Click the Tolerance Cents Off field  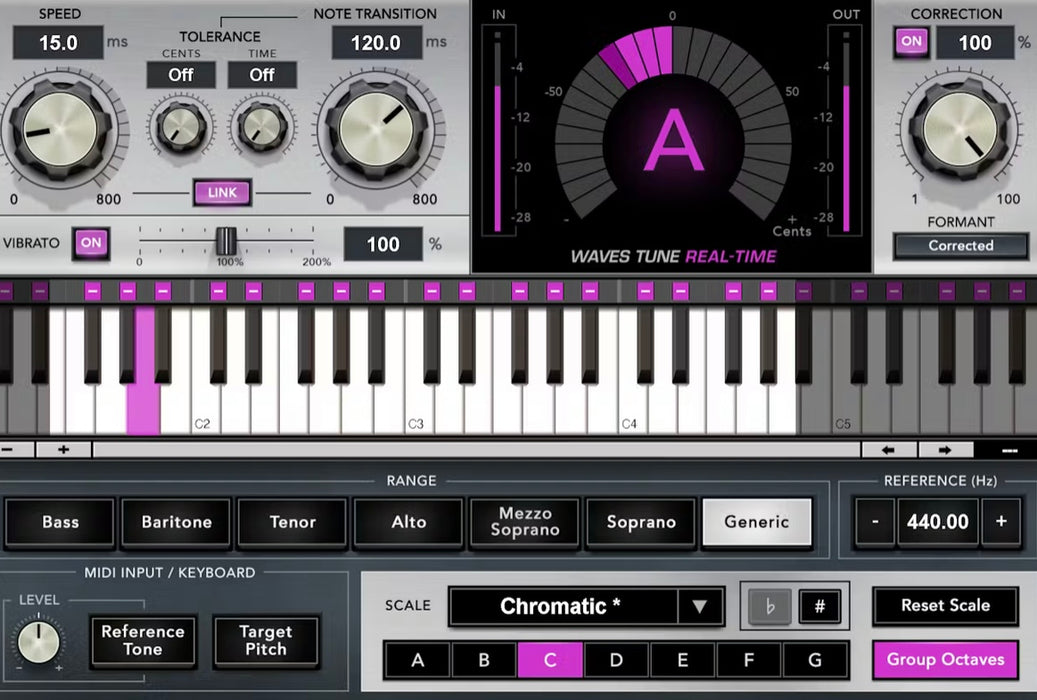click(x=181, y=75)
